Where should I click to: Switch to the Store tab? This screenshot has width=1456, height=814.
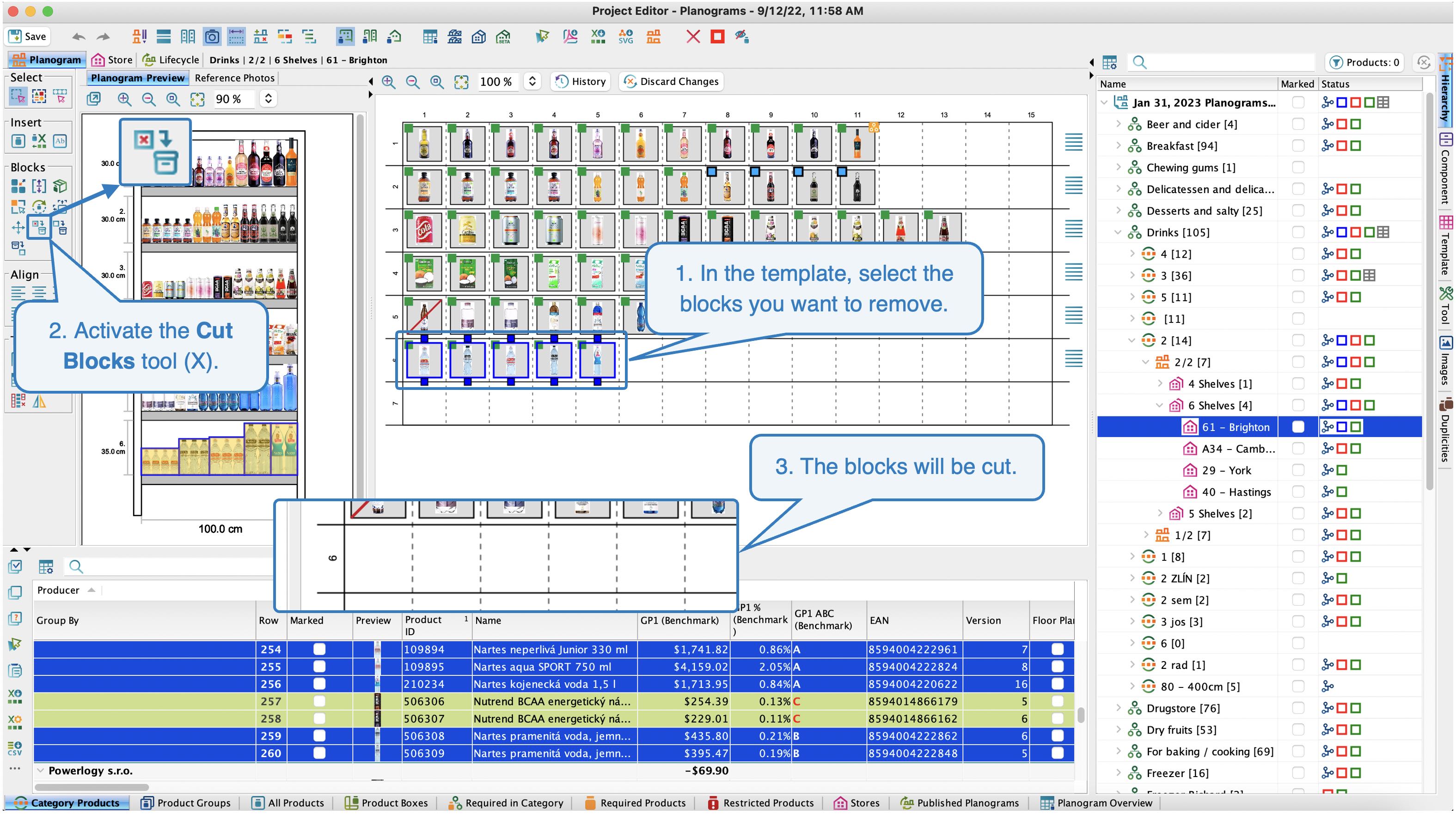click(x=112, y=60)
